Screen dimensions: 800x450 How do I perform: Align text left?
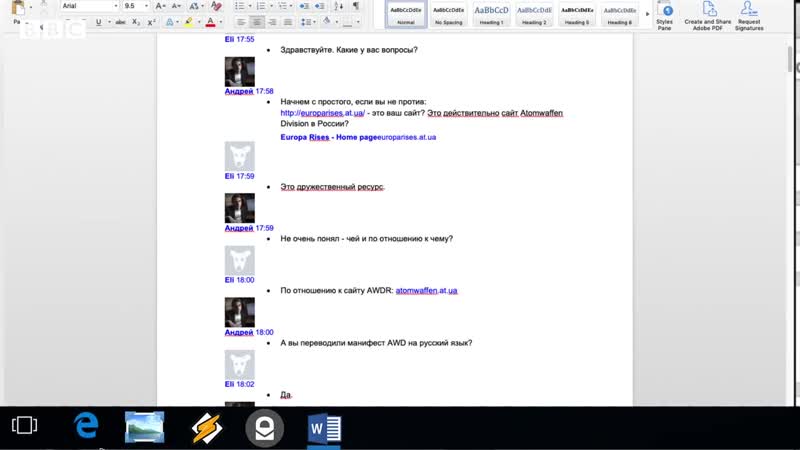click(x=241, y=22)
